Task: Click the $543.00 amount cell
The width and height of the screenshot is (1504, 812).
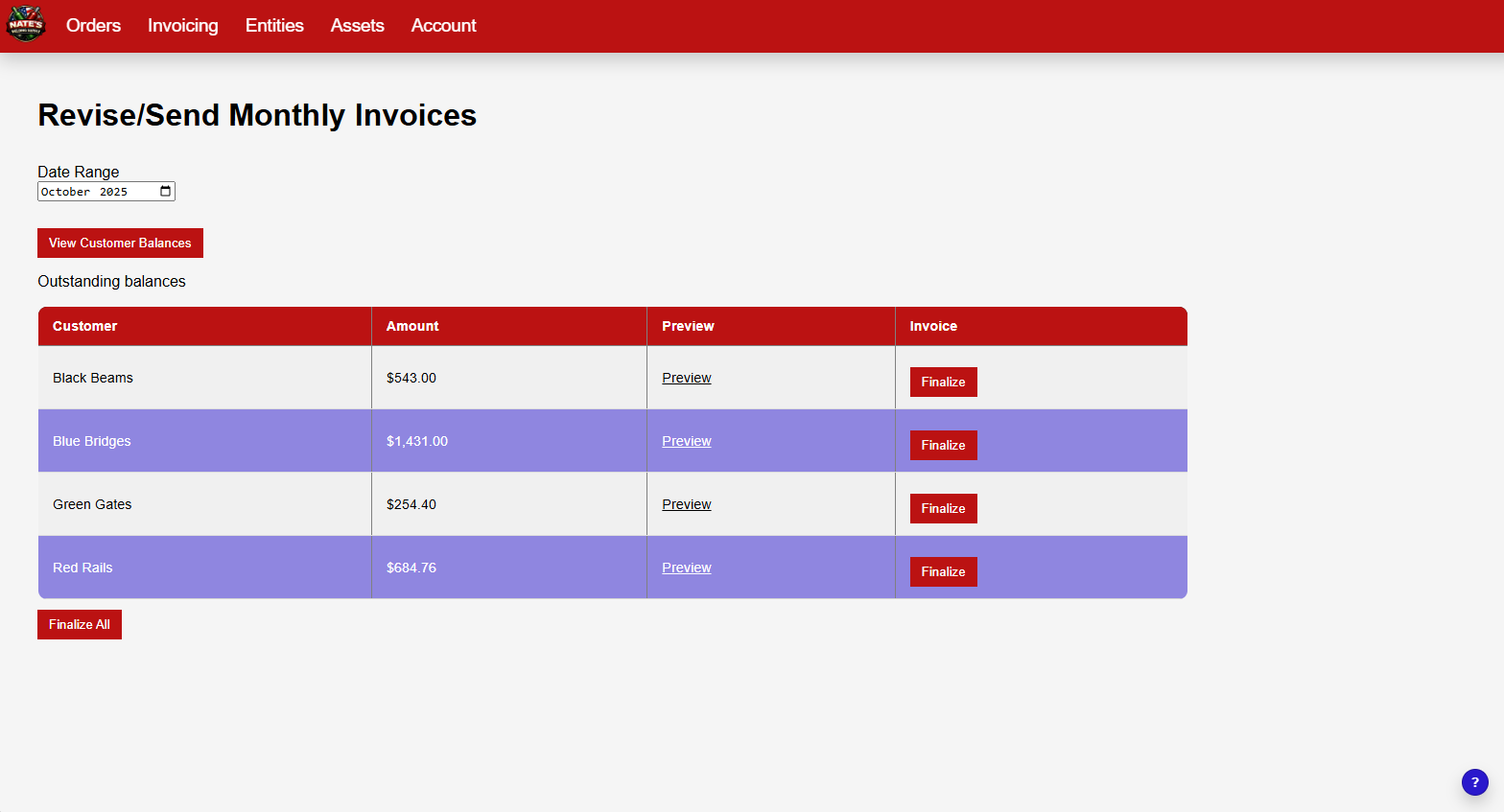Action: [x=509, y=378]
